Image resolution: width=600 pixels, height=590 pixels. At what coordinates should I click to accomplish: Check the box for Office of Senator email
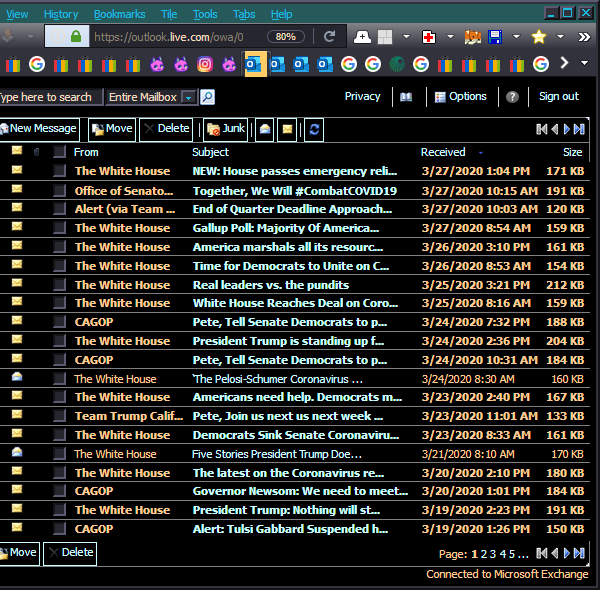pos(59,190)
